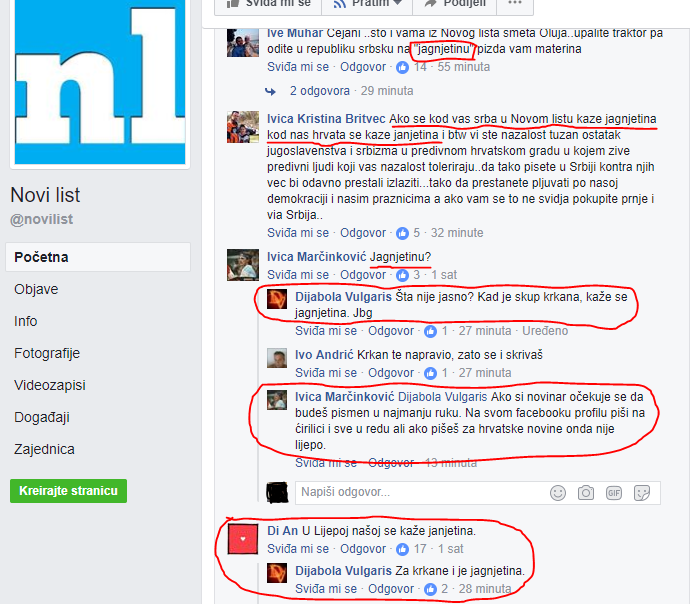
Task: Open Ivica Kristina Britvec's profile picture
Action: pyautogui.click(x=243, y=127)
